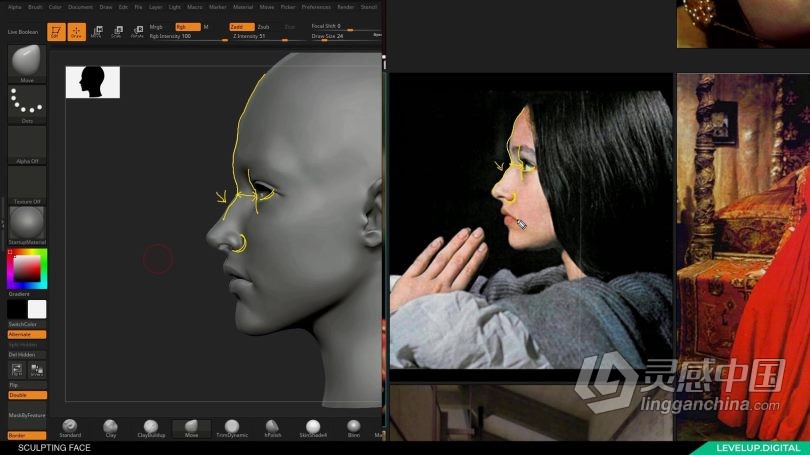Click the Del Hidden button
The width and height of the screenshot is (810, 455).
click(27, 355)
